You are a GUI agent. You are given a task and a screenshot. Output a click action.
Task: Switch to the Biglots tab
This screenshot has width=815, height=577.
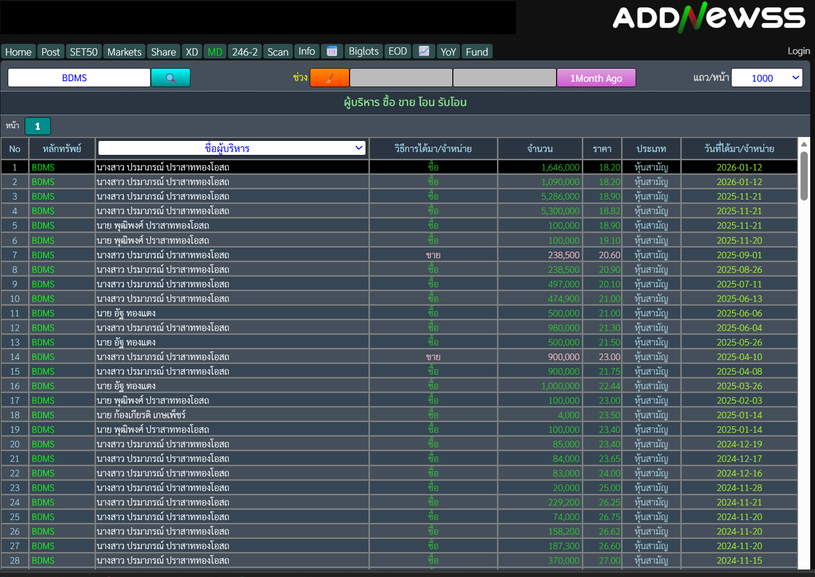pos(364,51)
